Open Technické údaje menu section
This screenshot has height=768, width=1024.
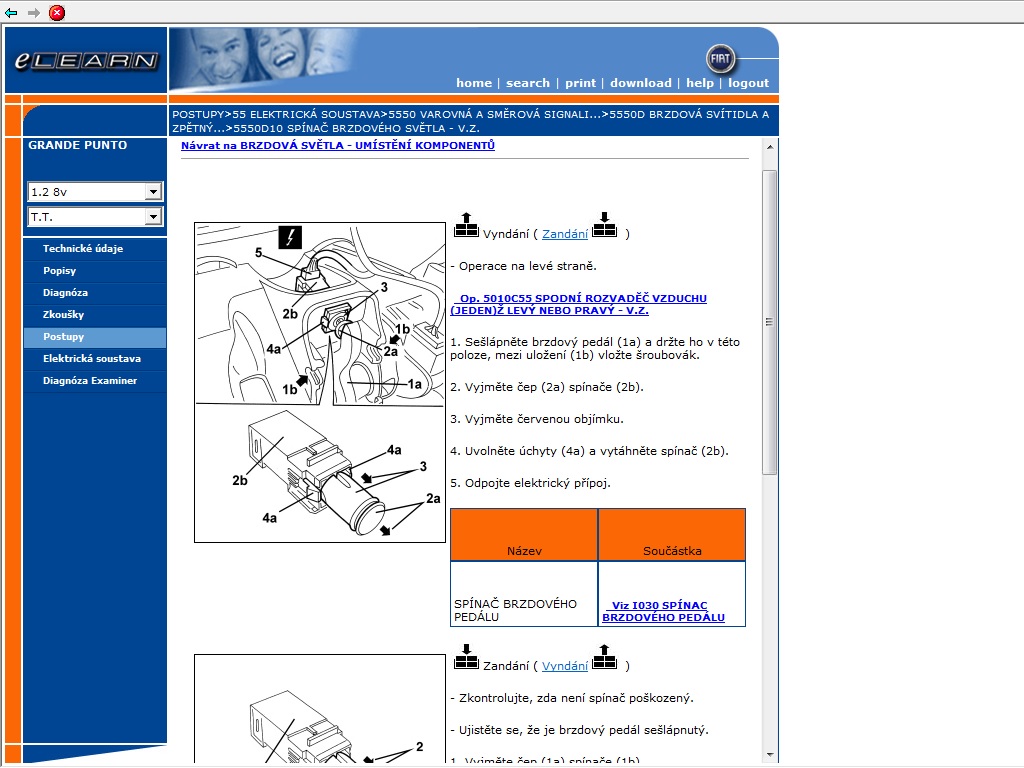point(83,249)
